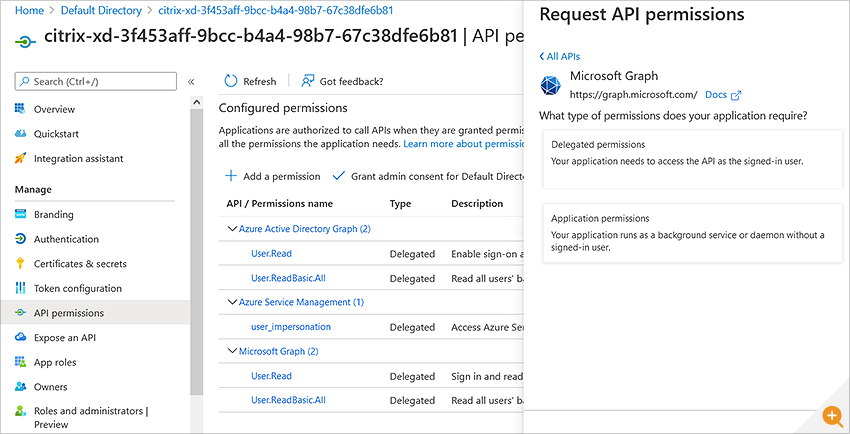Collapse the Azure Service Management group
The height and width of the screenshot is (434, 850).
click(x=232, y=302)
